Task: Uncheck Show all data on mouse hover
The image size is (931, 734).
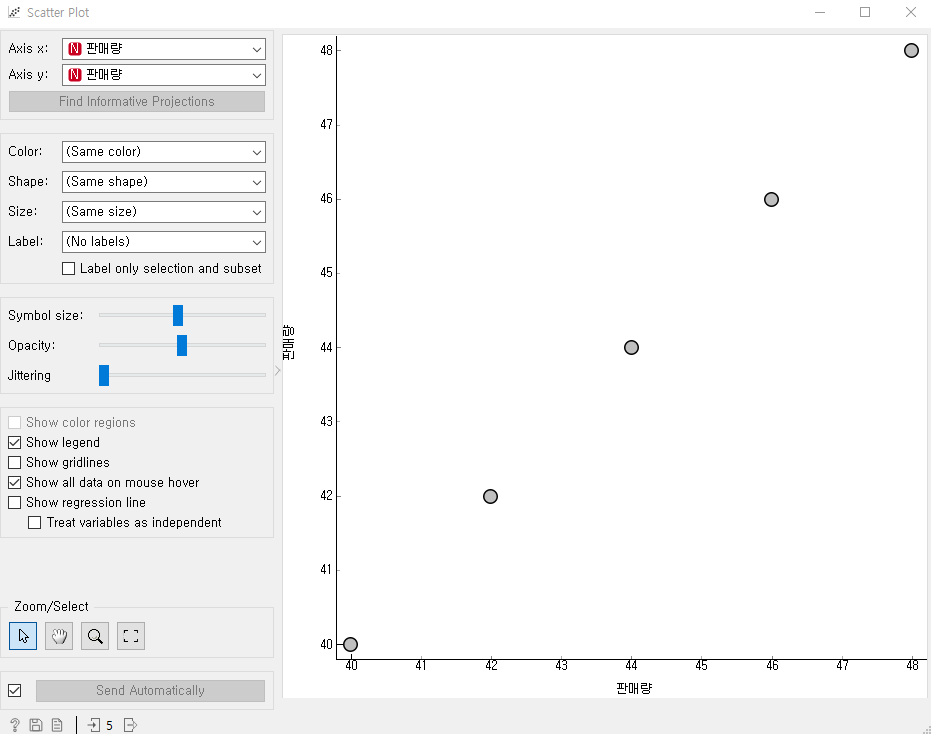Action: coord(15,482)
